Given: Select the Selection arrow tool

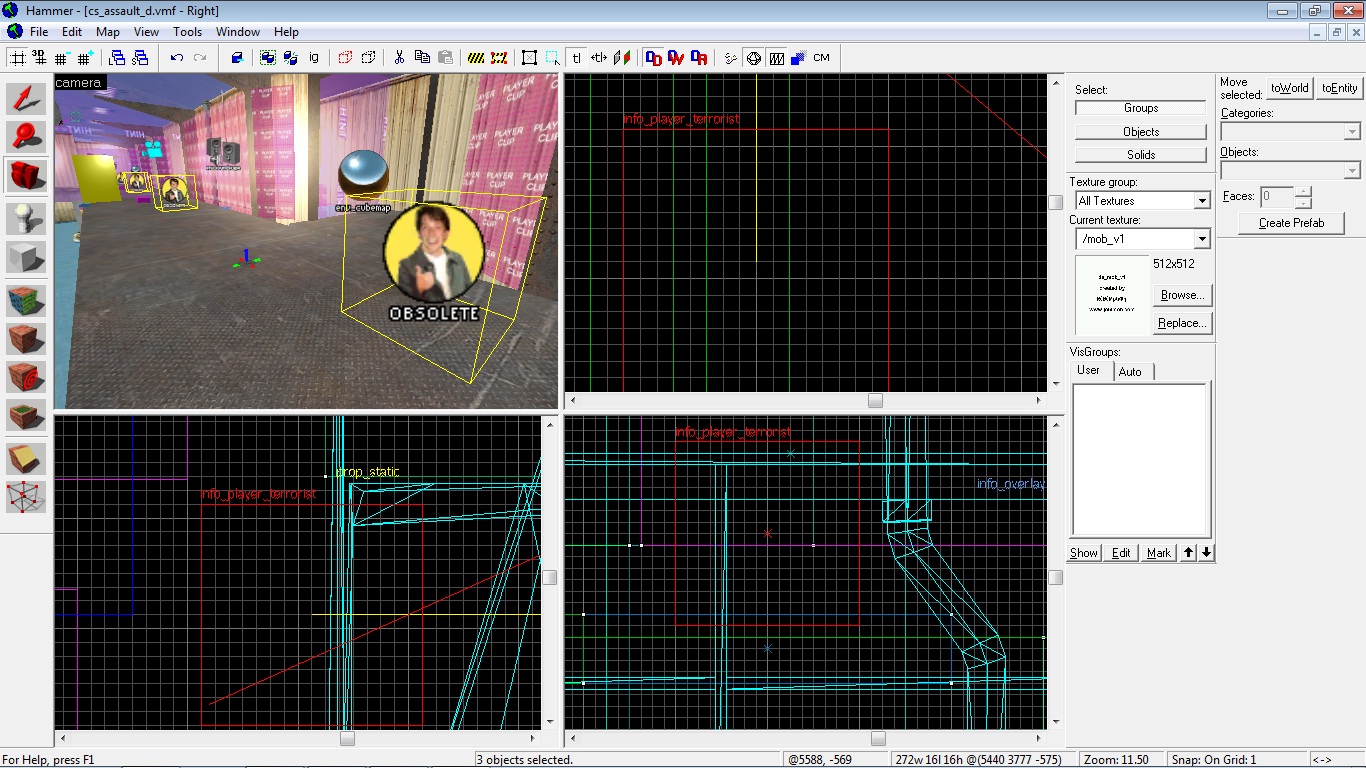Looking at the screenshot, I should coord(27,99).
